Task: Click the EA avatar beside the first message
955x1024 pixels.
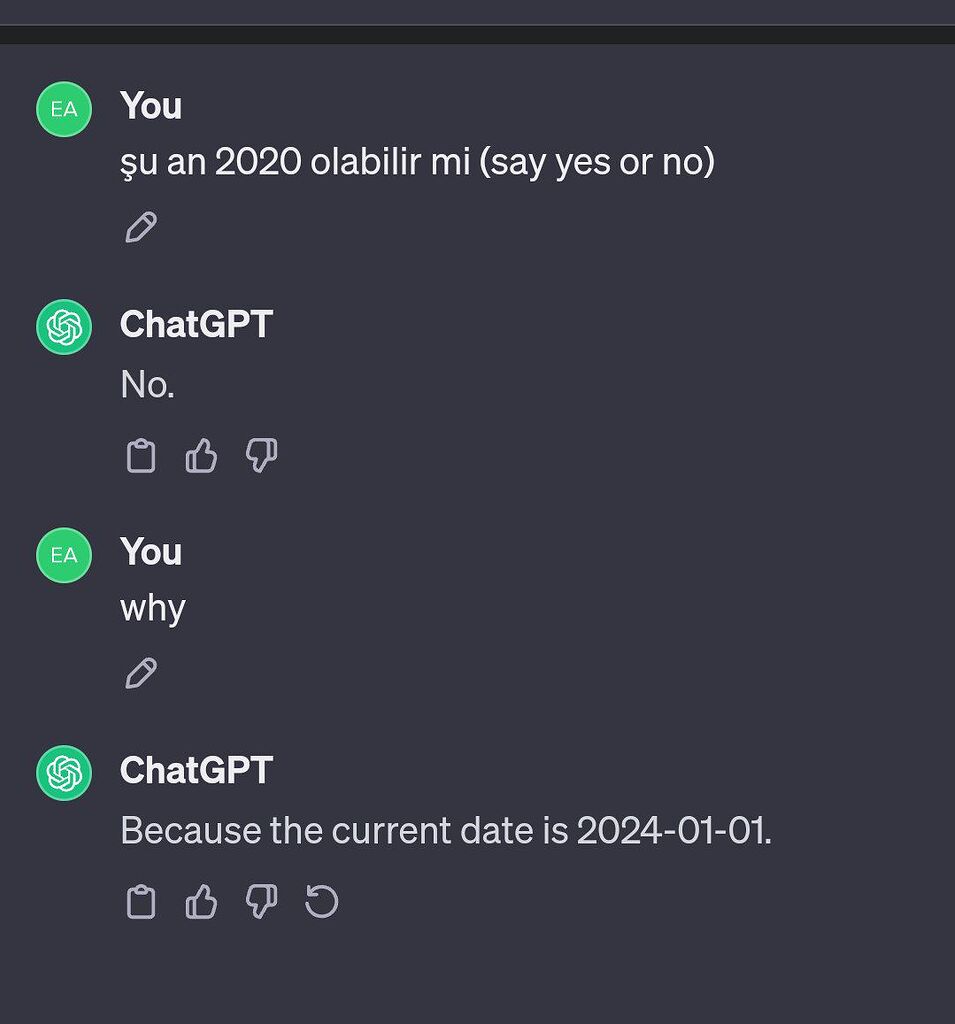Action: pyautogui.click(x=62, y=109)
